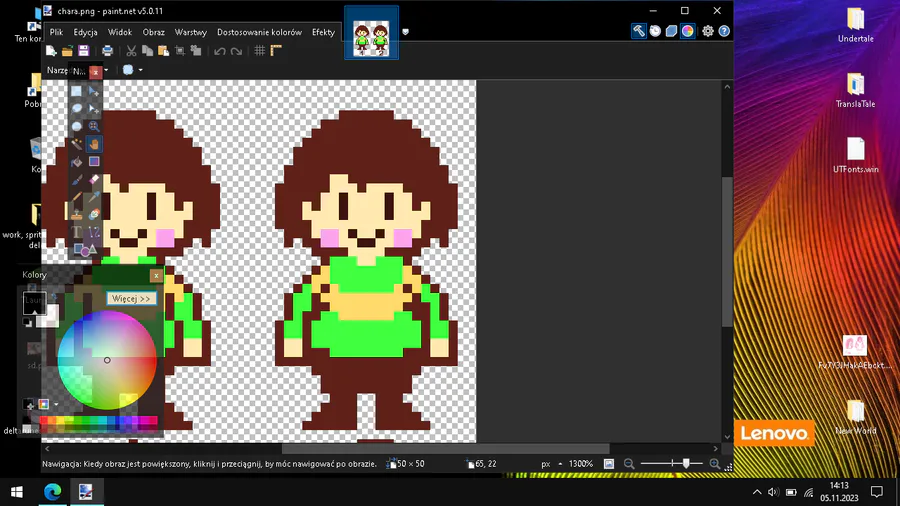
Task: Click zoom out magnifier in status bar
Action: tap(629, 464)
